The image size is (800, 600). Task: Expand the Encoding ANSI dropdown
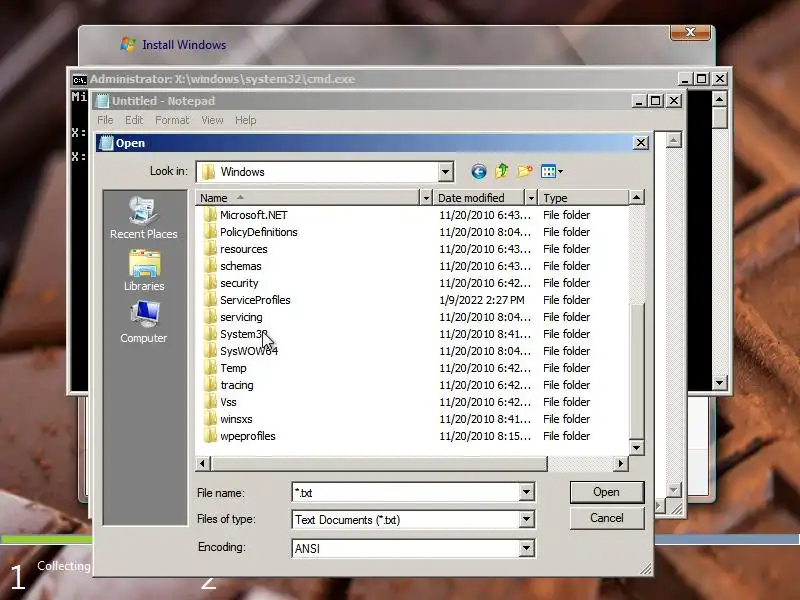tap(526, 548)
